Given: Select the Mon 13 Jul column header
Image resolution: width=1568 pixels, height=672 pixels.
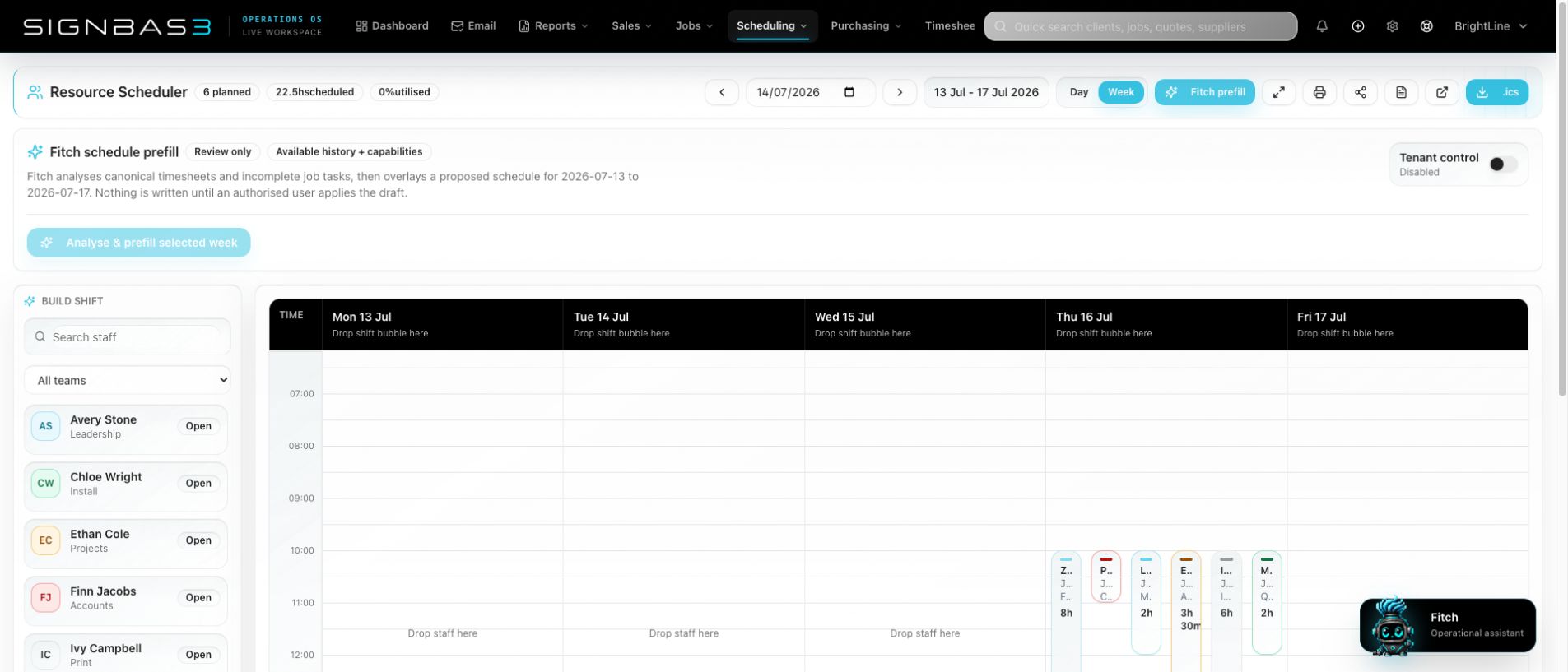Looking at the screenshot, I should tap(442, 325).
